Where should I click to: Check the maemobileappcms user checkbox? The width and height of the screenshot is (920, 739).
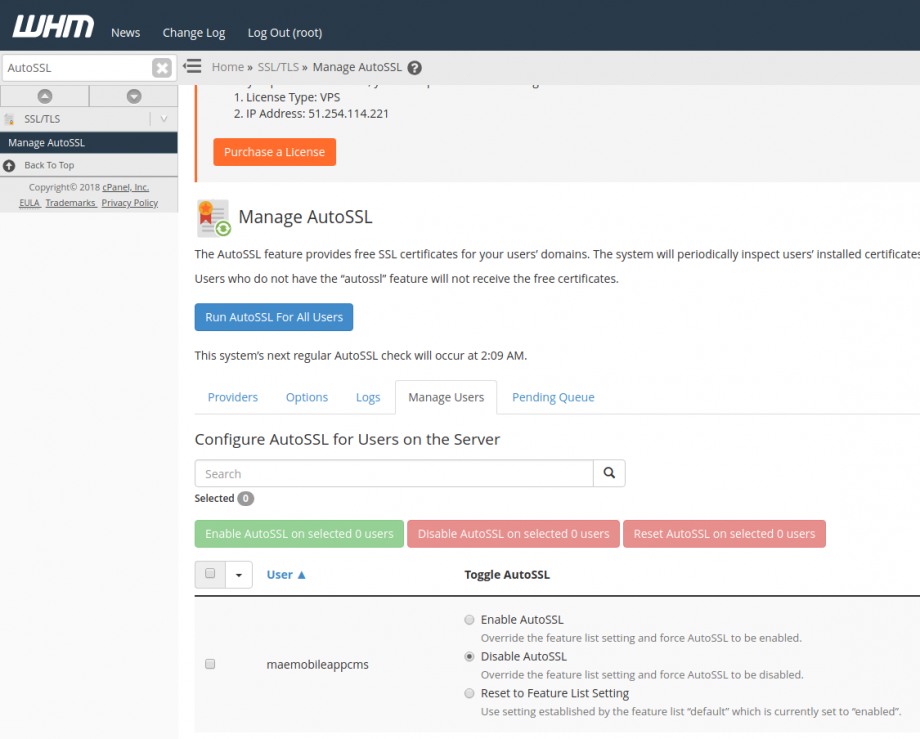click(210, 664)
